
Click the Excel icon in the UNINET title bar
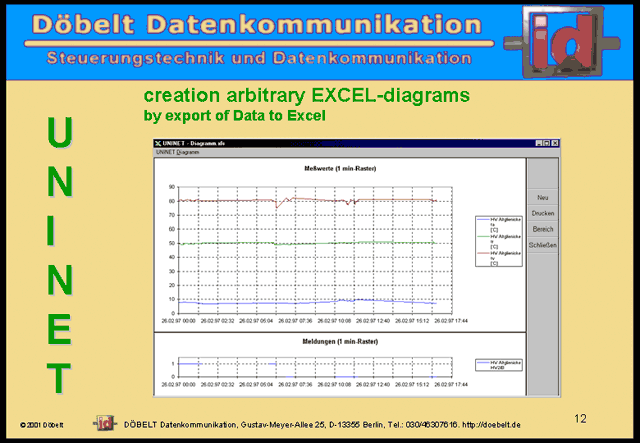coord(158,143)
